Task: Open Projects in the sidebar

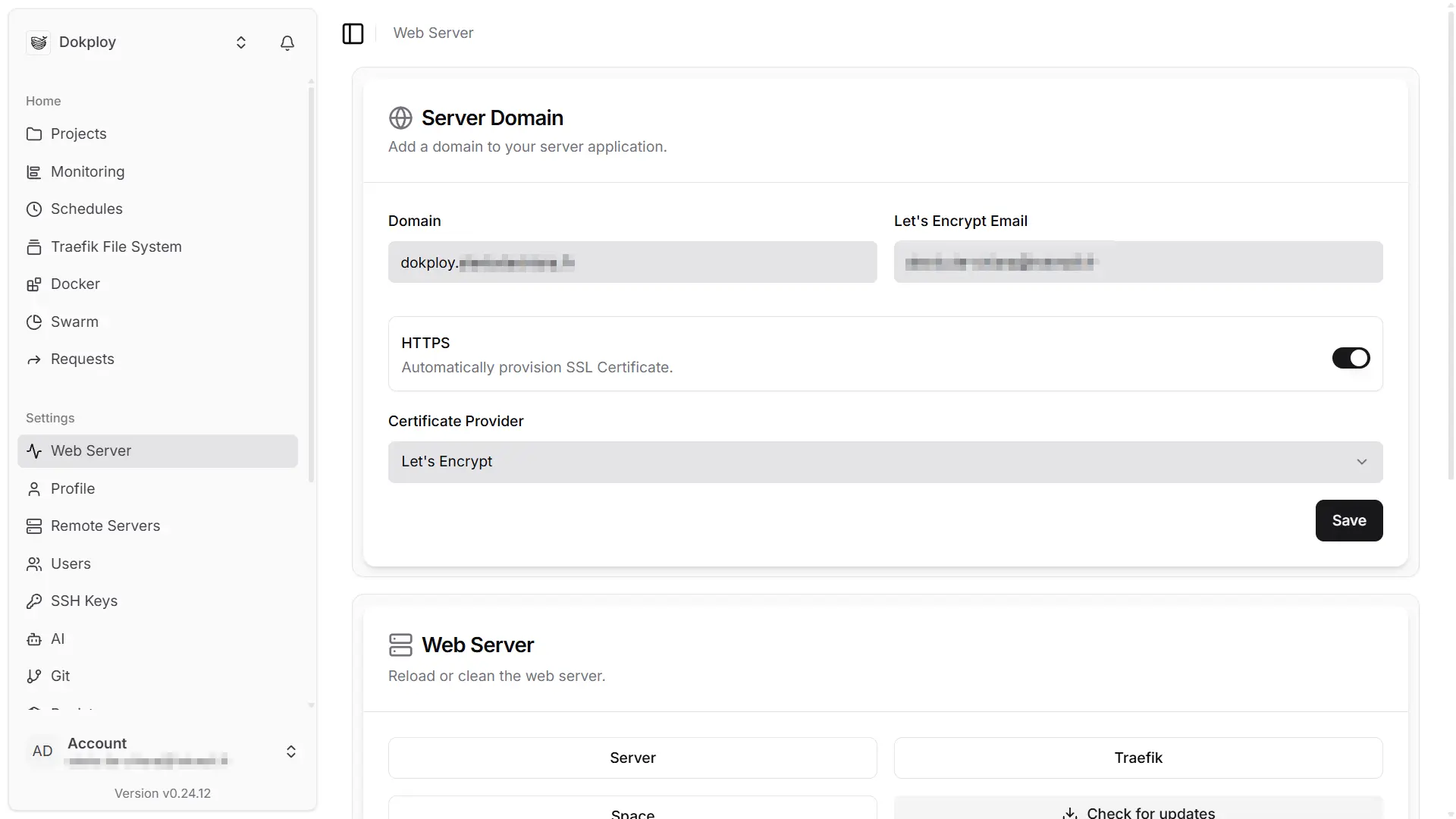Action: tap(158, 134)
